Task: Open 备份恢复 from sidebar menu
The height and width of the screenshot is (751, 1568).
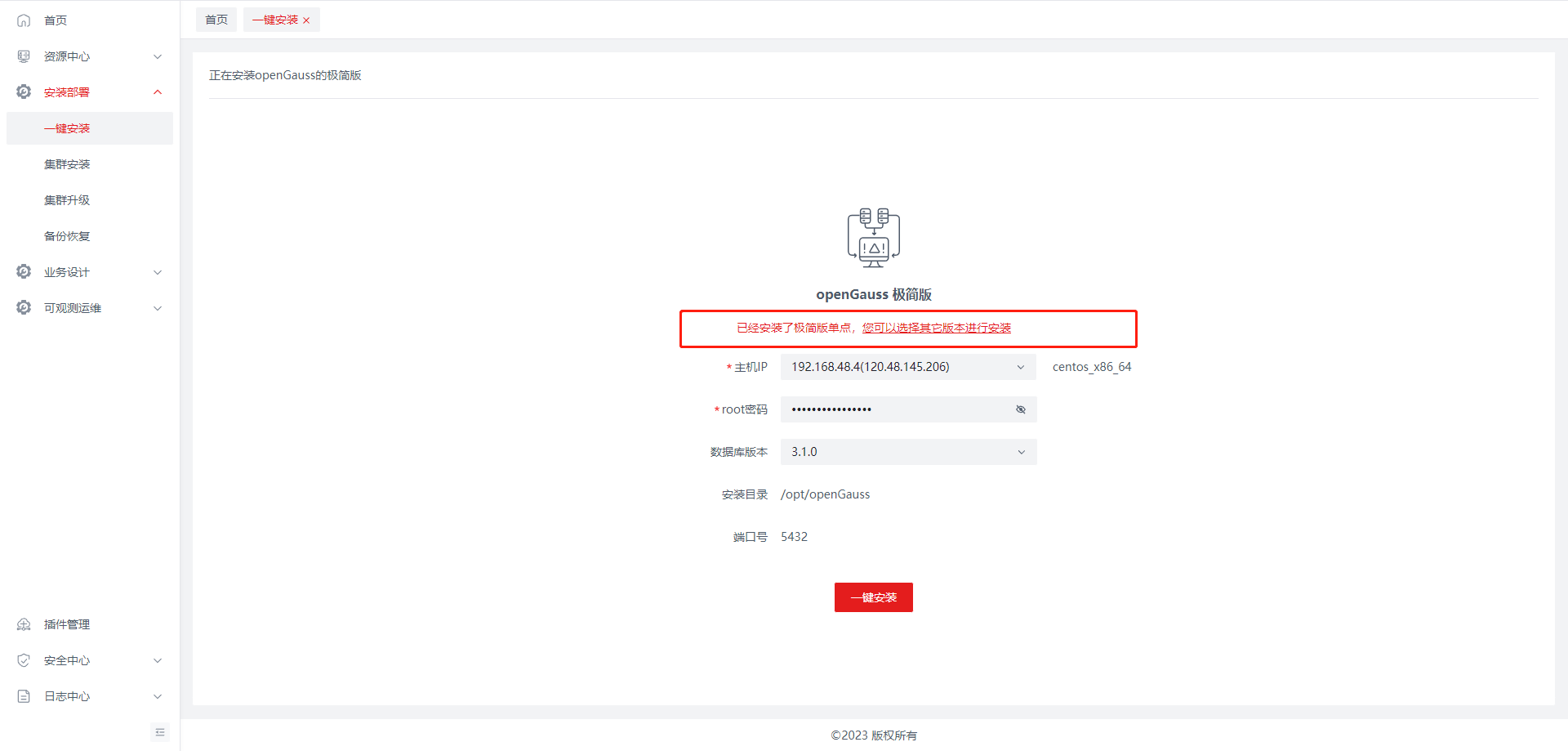Action: [67, 236]
